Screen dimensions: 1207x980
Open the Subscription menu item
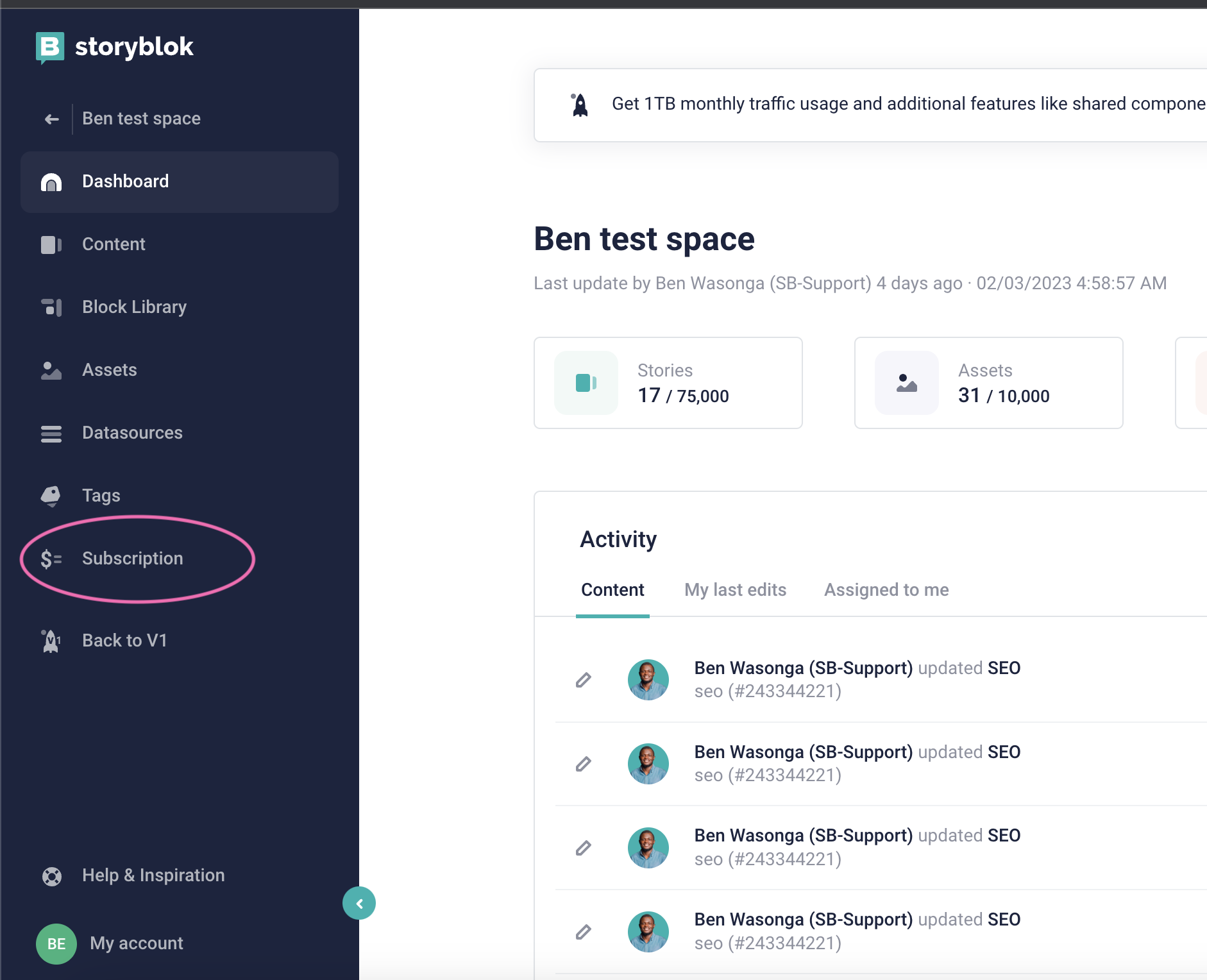click(180, 559)
